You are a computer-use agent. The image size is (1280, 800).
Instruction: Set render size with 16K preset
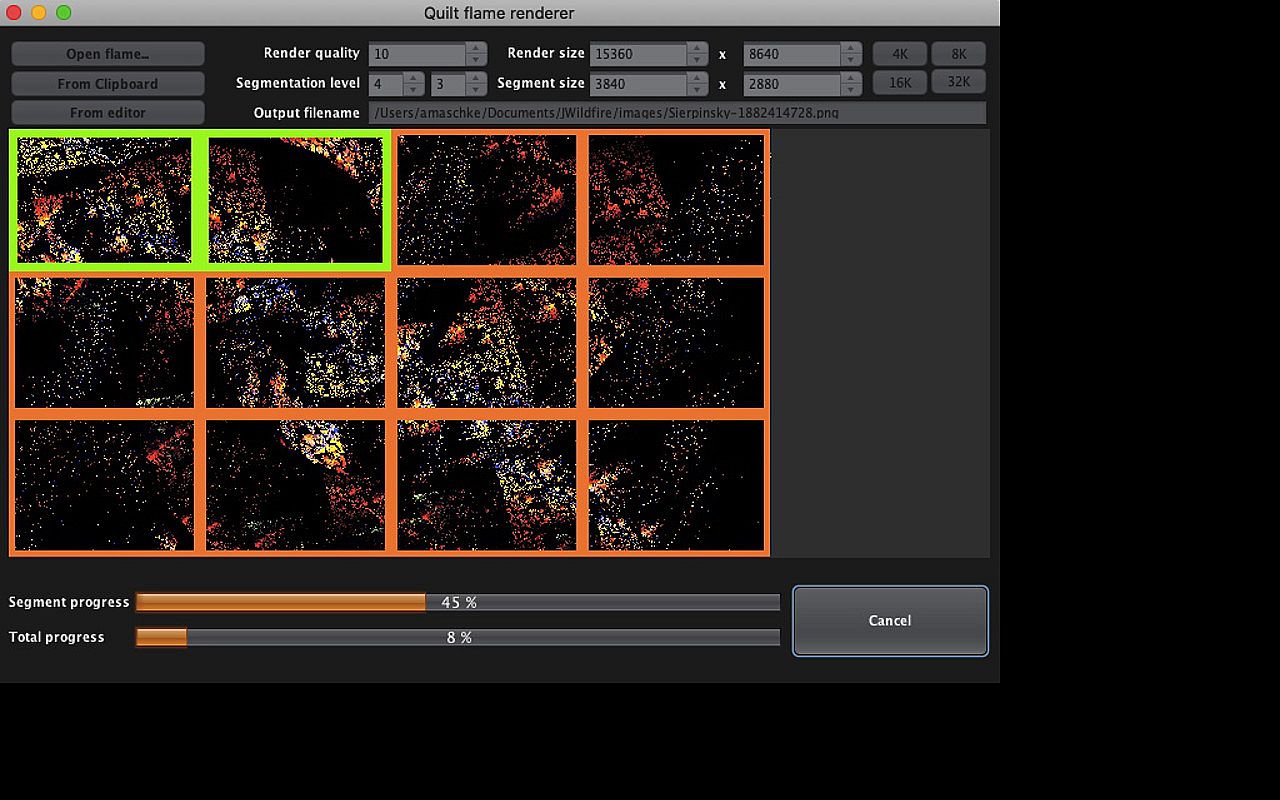point(900,83)
